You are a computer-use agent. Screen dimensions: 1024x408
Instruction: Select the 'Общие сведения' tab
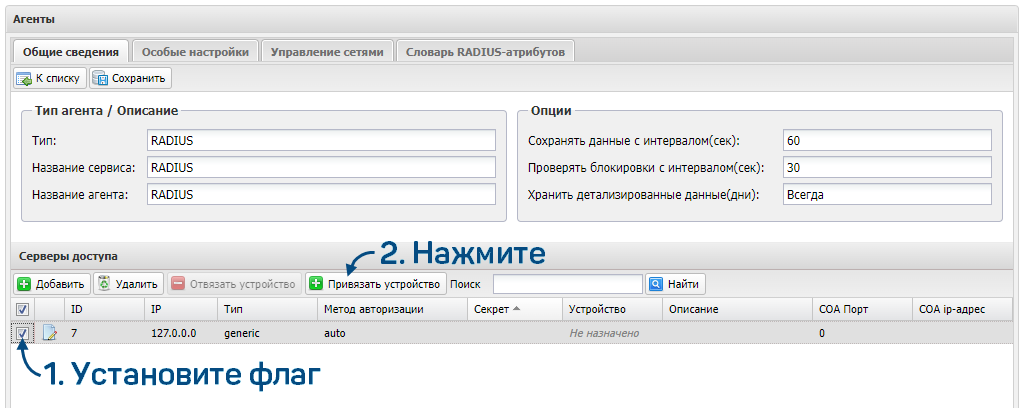click(x=70, y=51)
